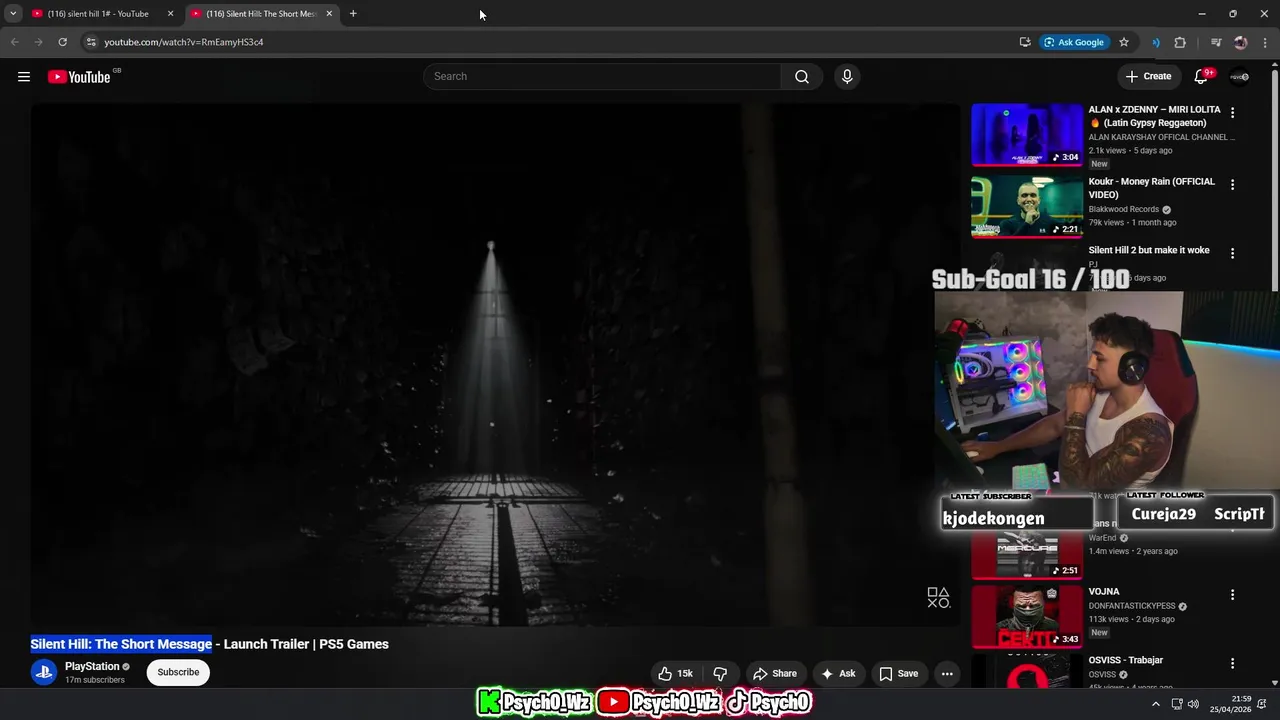Screen dimensions: 1280x720
Task: Click the Blakkwood Records channel name
Action: (1124, 210)
